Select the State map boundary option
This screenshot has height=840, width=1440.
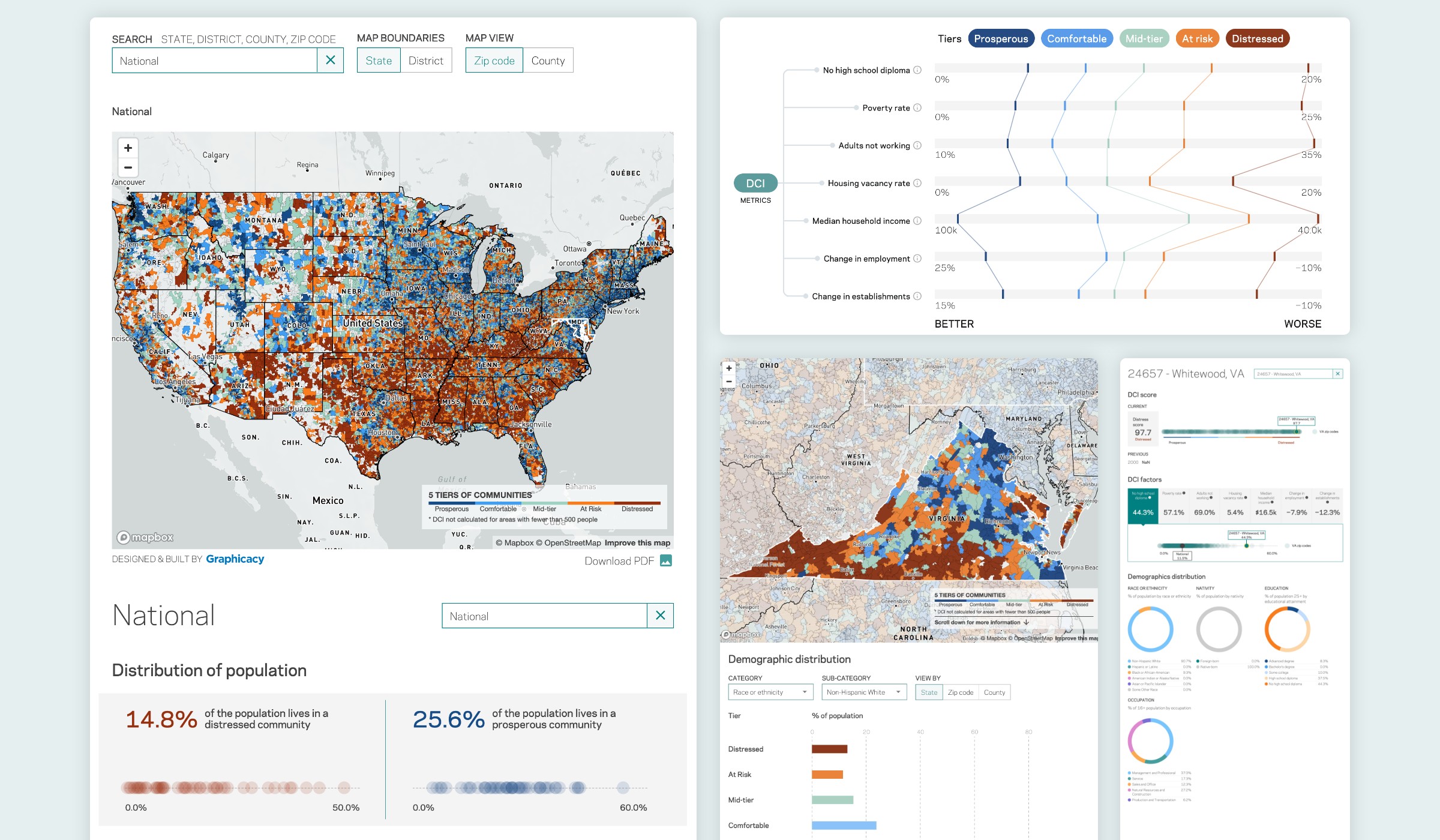click(379, 60)
